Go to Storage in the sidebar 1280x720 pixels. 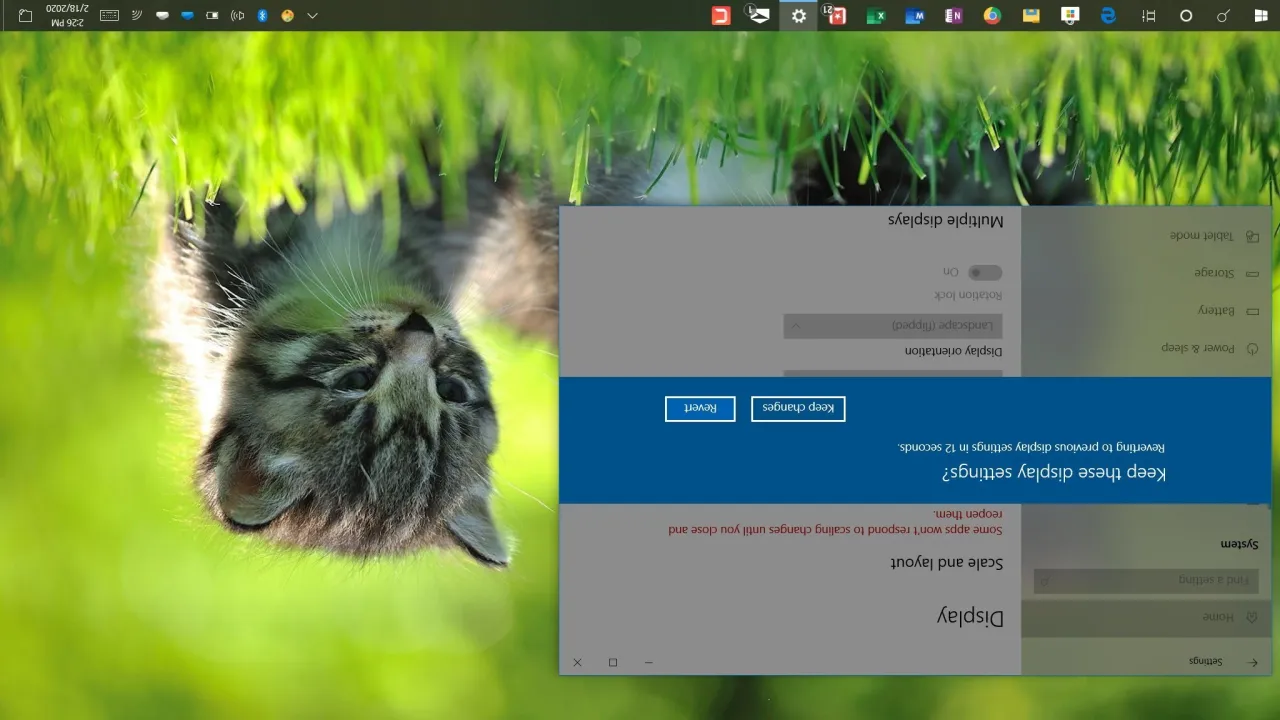pyautogui.click(x=1214, y=273)
